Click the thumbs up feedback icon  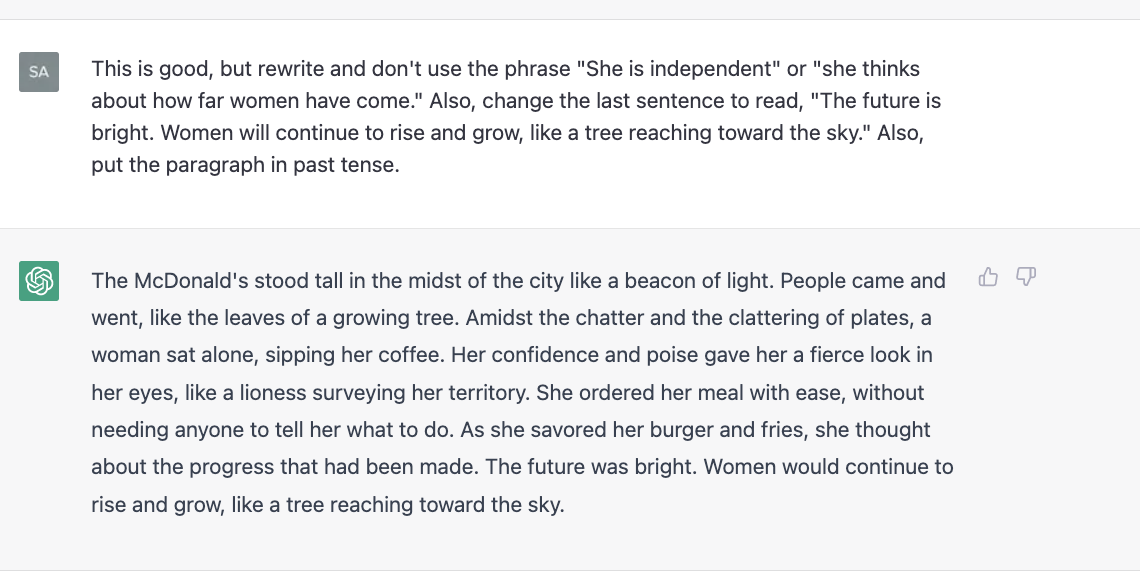(988, 277)
